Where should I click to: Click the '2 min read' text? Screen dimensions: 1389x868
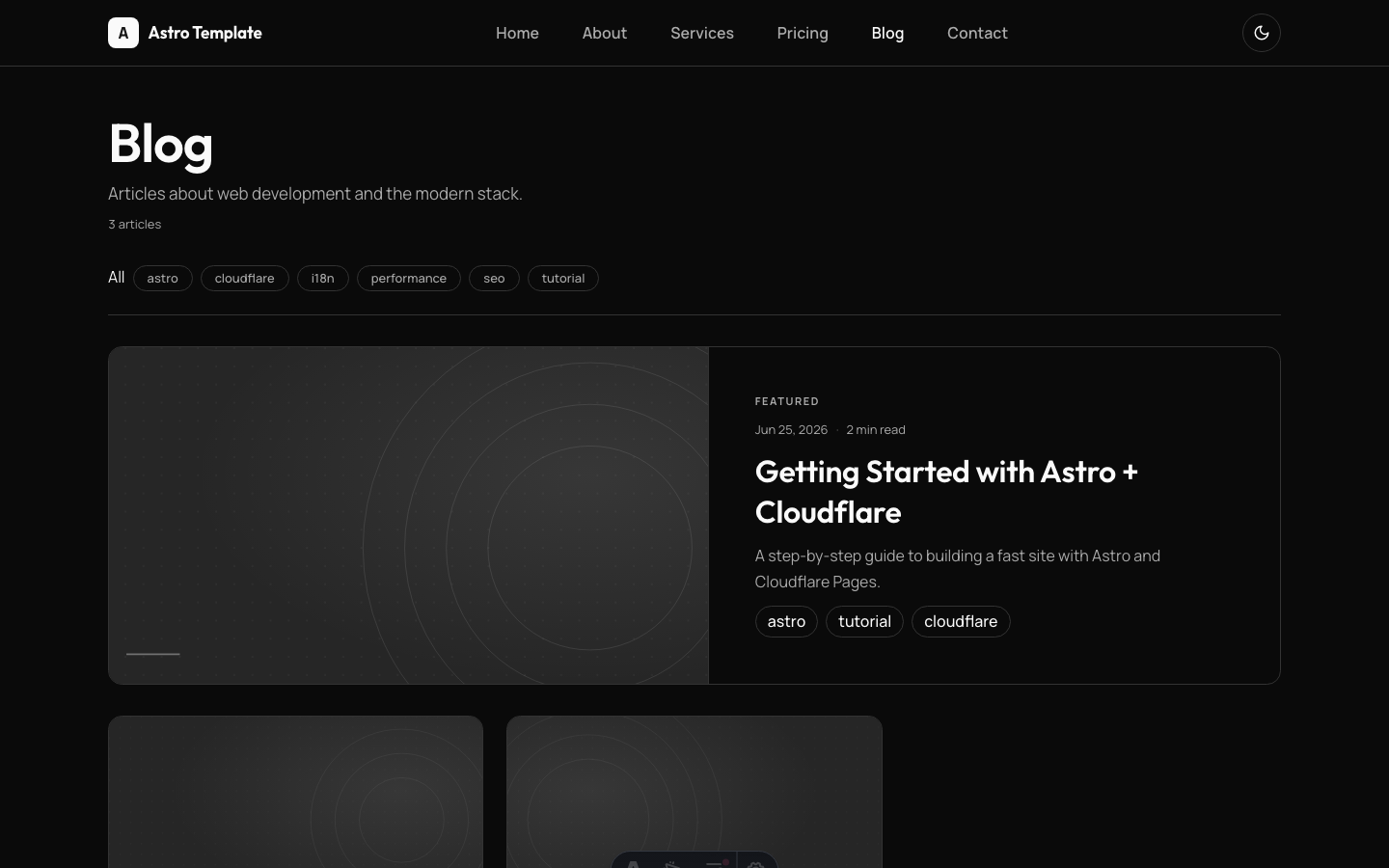[x=876, y=429]
